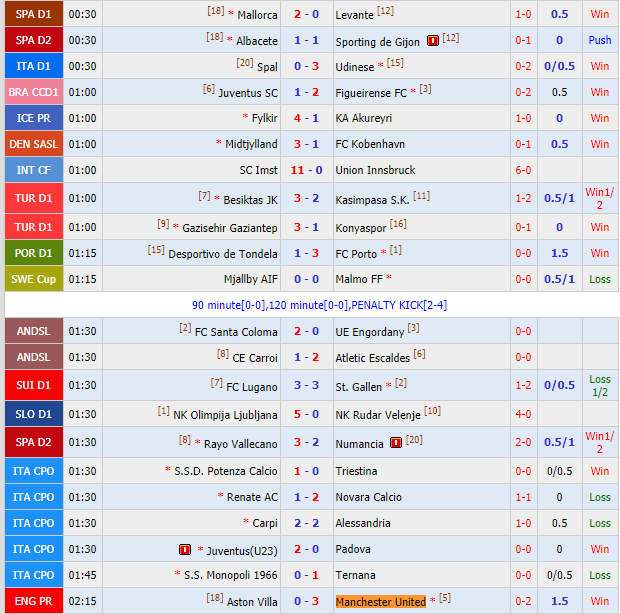Click the red card icon beside Numancia
The image size is (620, 614).
(396, 442)
